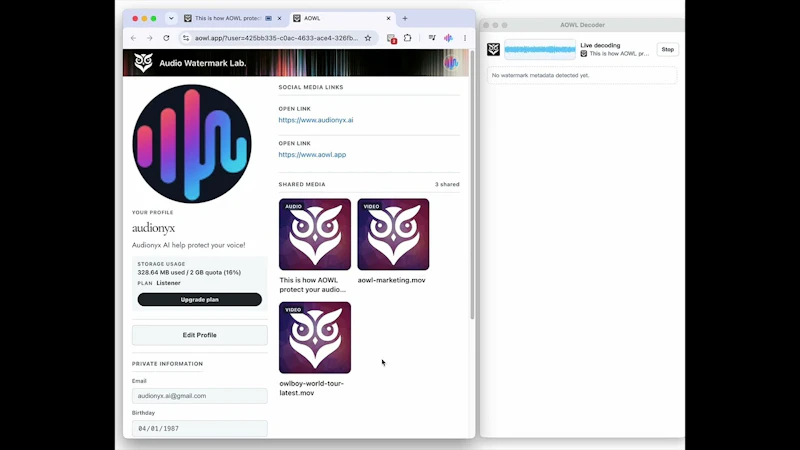Click the blue waveform in AOWL Decoder
The width and height of the screenshot is (800, 450).
pyautogui.click(x=540, y=49)
